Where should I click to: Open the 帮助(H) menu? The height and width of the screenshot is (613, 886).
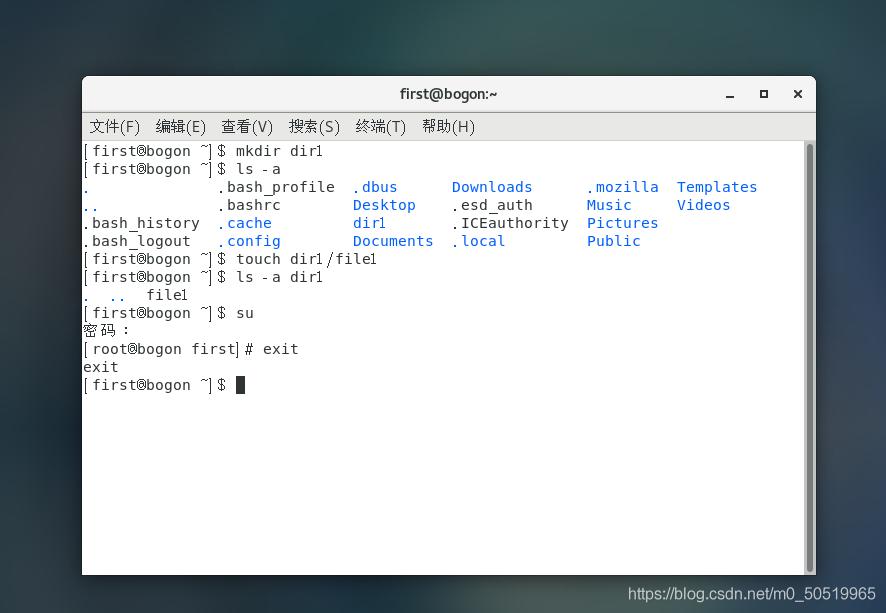point(448,127)
